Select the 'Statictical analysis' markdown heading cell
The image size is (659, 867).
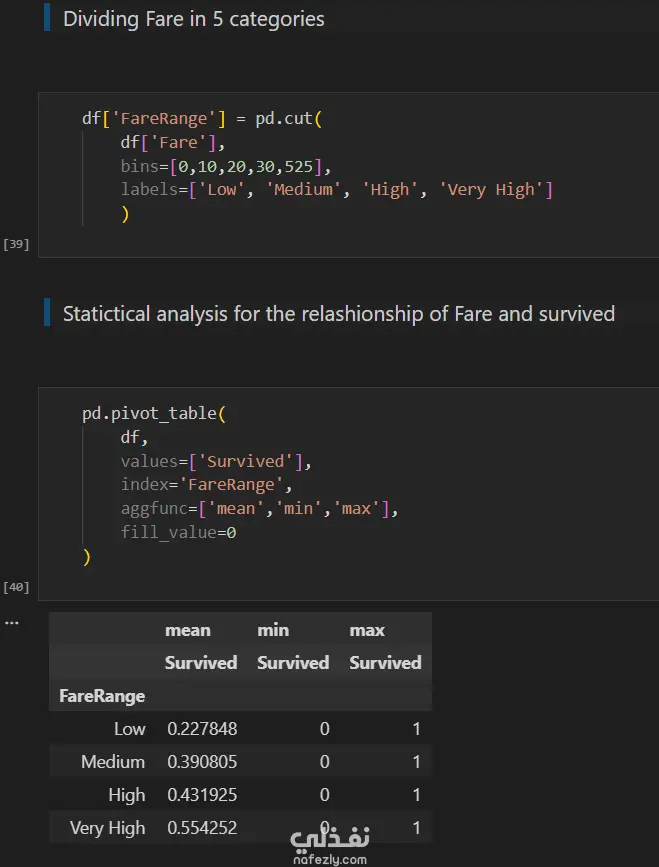[338, 314]
